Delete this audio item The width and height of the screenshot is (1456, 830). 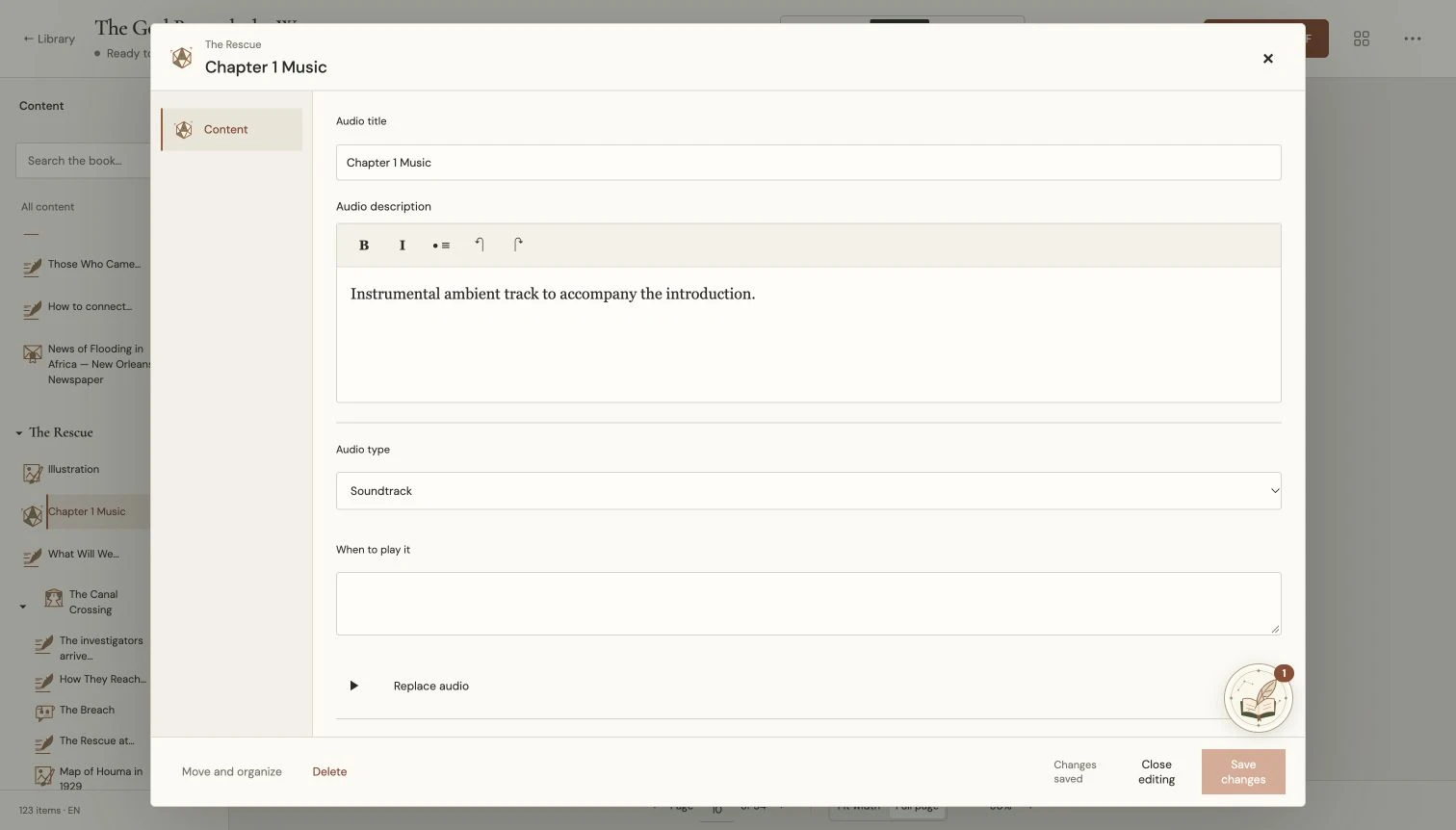tap(329, 771)
